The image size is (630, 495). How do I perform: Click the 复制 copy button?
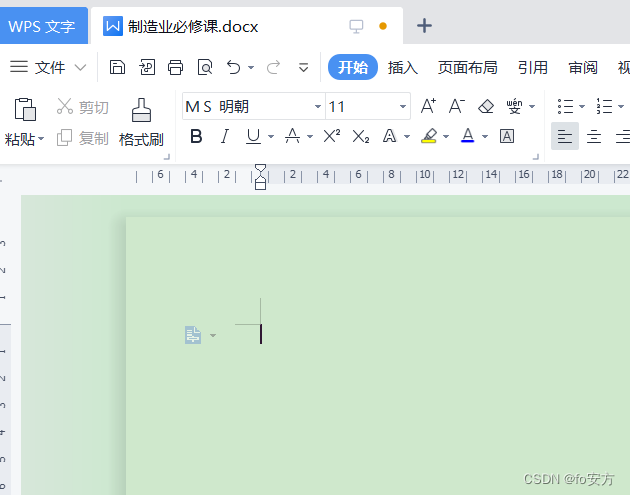click(83, 138)
